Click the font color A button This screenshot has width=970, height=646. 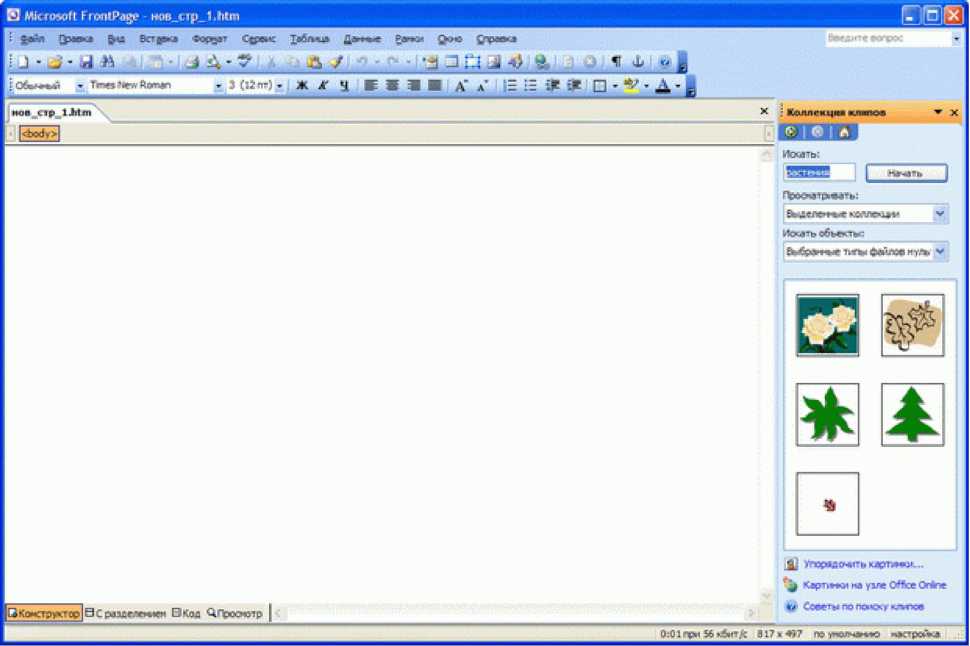(x=662, y=86)
